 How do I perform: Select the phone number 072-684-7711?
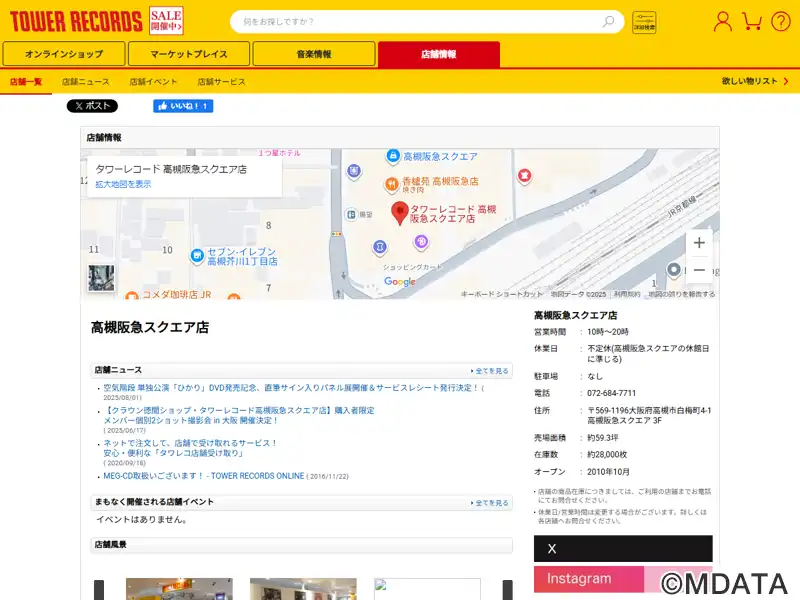coord(611,393)
